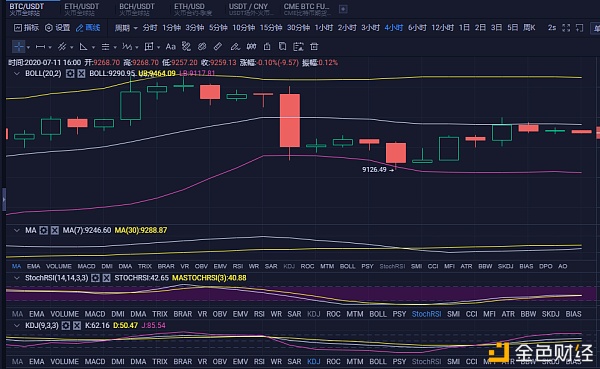
Task: Collapse the StochRSI indicator panel chevron
Action: (x=16, y=278)
